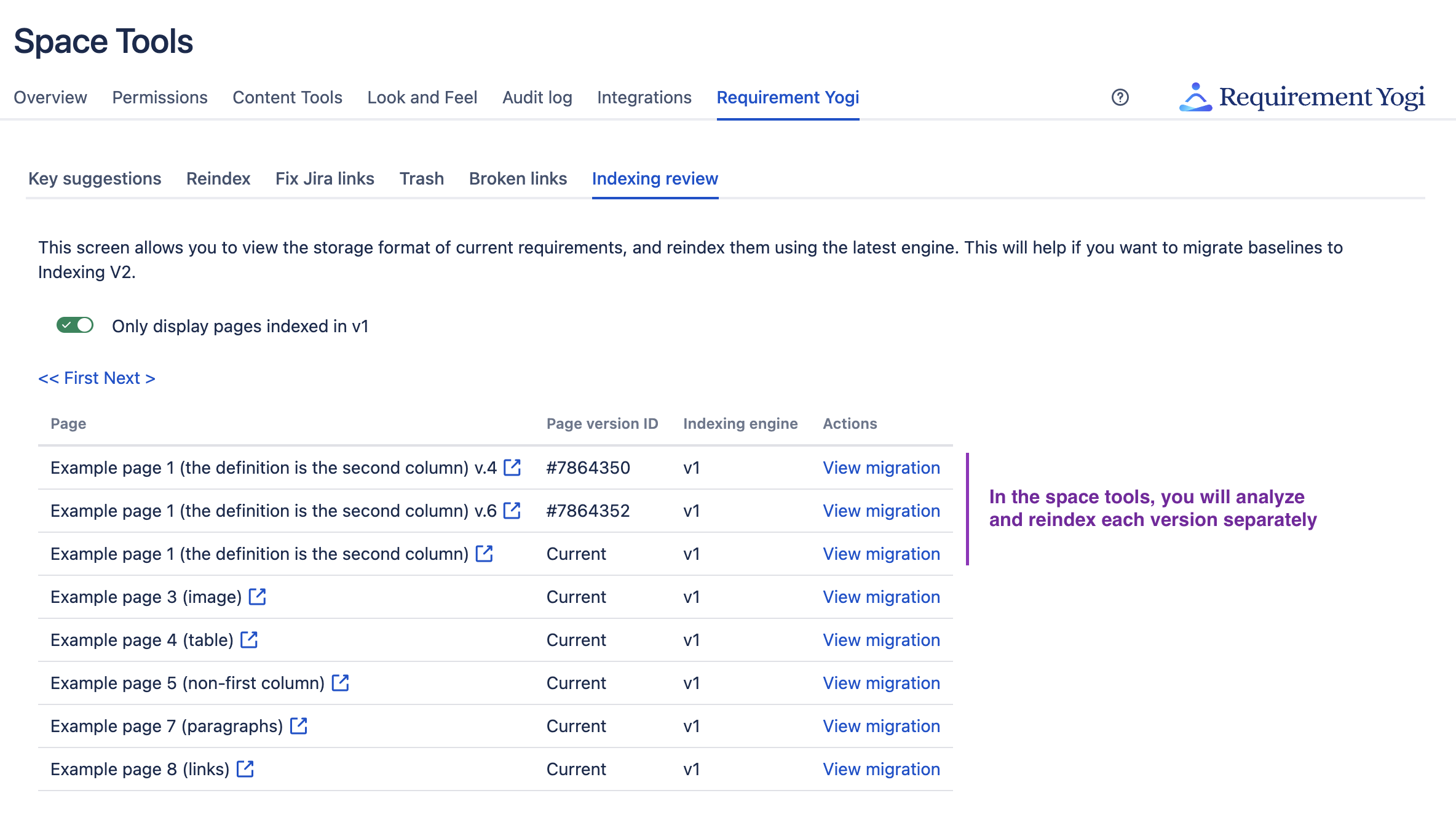This screenshot has height=833, width=1456.
Task: Open Example page 1 v.4 external link icon
Action: (x=512, y=468)
